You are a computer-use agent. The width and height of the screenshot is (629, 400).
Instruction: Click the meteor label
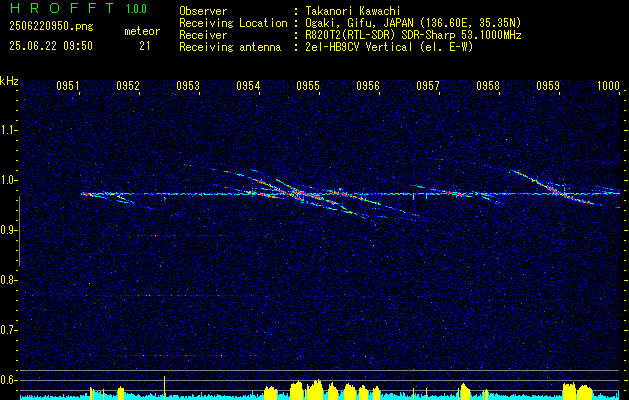pos(142,31)
